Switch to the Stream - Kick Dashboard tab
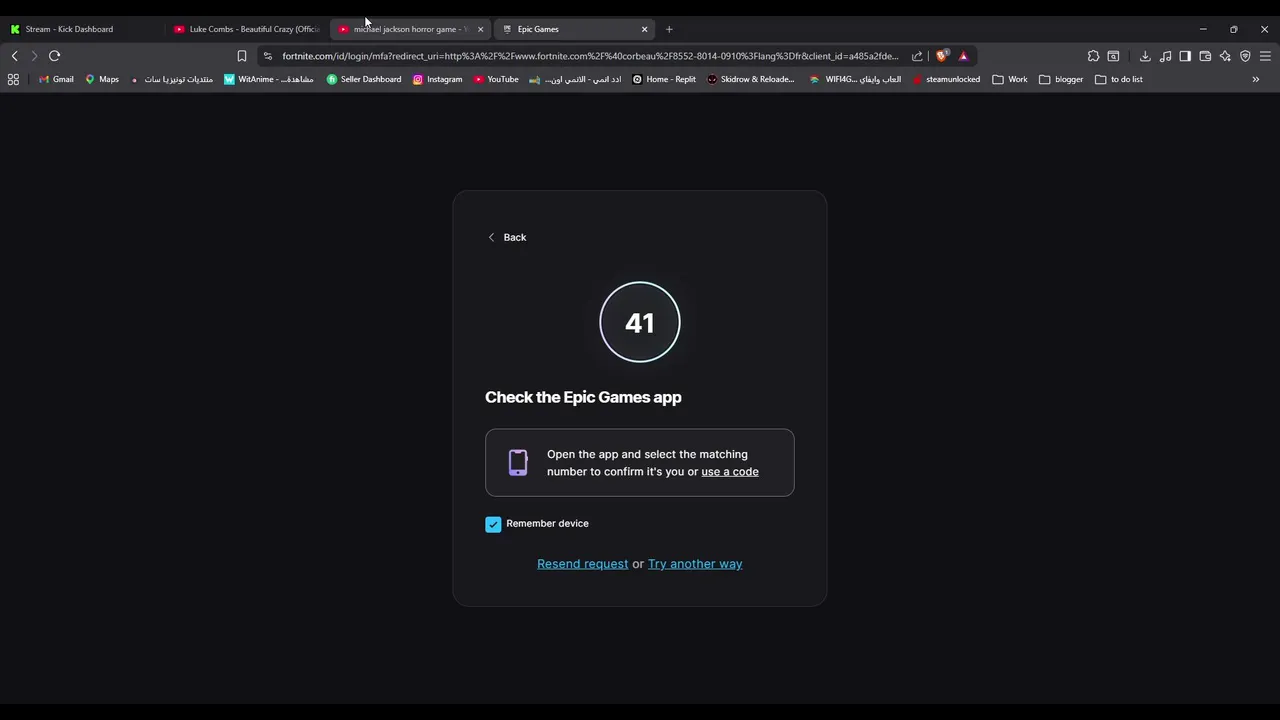Screen dimensions: 1280x720 (80, 29)
